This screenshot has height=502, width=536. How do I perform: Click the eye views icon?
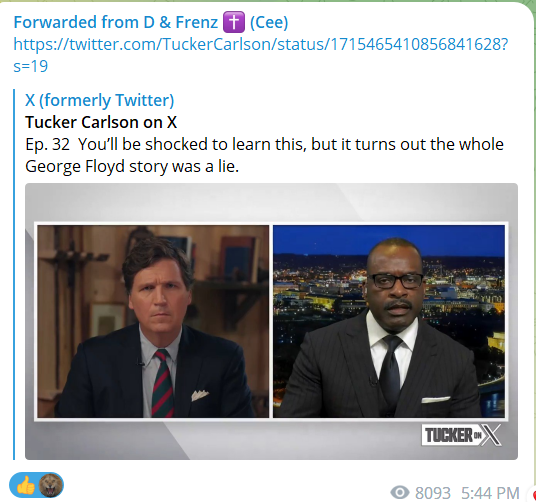pos(400,492)
